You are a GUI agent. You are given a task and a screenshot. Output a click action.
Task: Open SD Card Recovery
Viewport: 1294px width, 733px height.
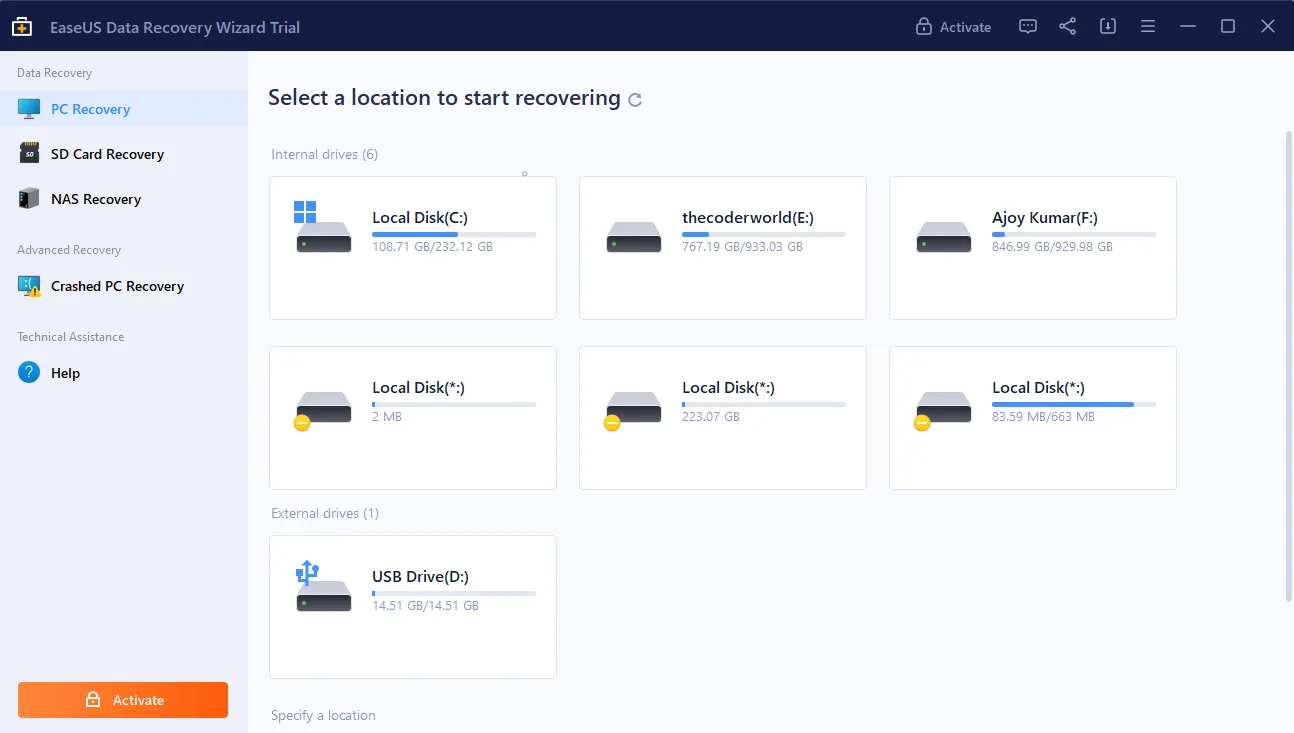click(x=107, y=154)
